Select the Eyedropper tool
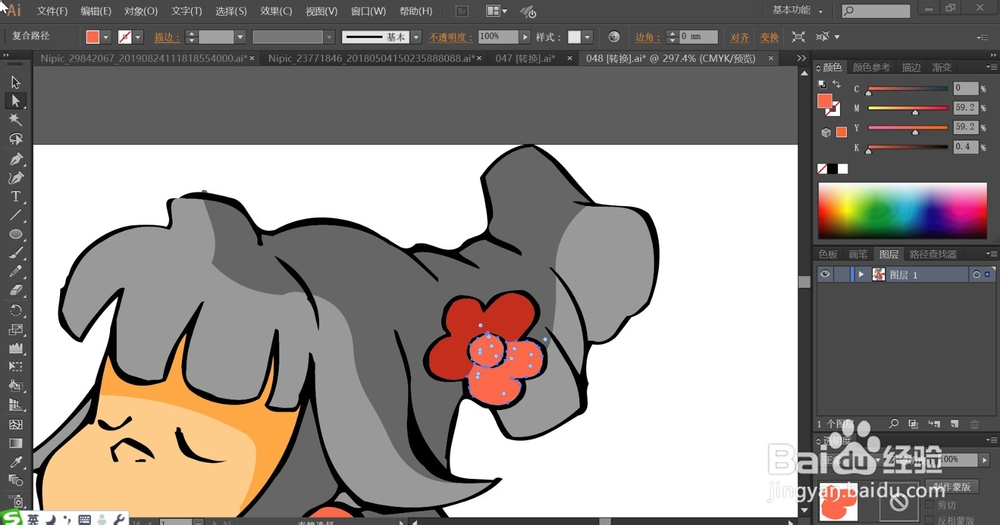Screen dimensions: 1000x525 16,462
